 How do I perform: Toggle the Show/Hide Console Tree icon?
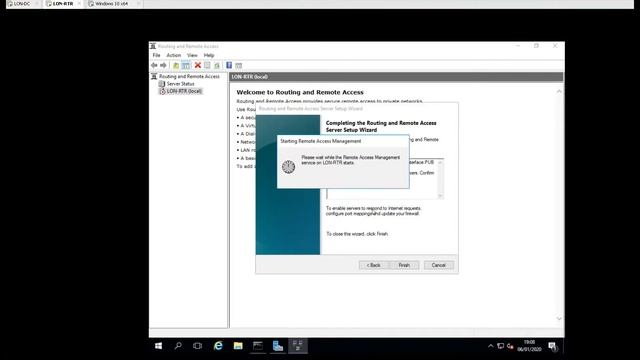click(x=186, y=65)
